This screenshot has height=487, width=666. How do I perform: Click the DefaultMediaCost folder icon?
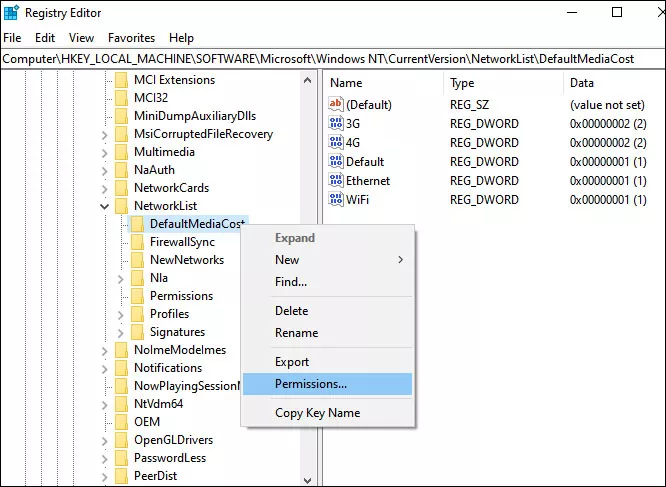(x=138, y=224)
